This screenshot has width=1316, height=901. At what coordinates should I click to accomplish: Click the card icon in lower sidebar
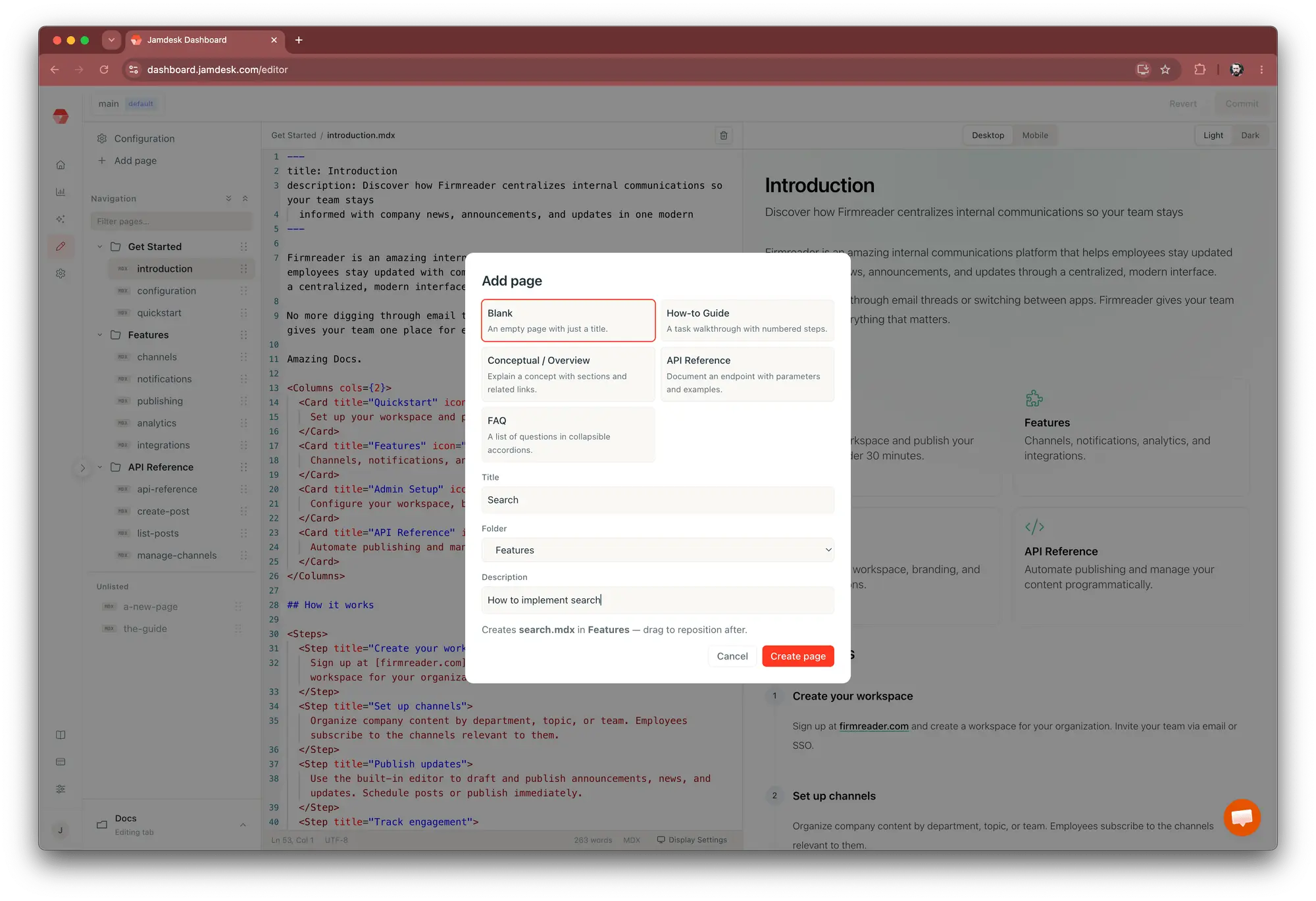[x=61, y=762]
